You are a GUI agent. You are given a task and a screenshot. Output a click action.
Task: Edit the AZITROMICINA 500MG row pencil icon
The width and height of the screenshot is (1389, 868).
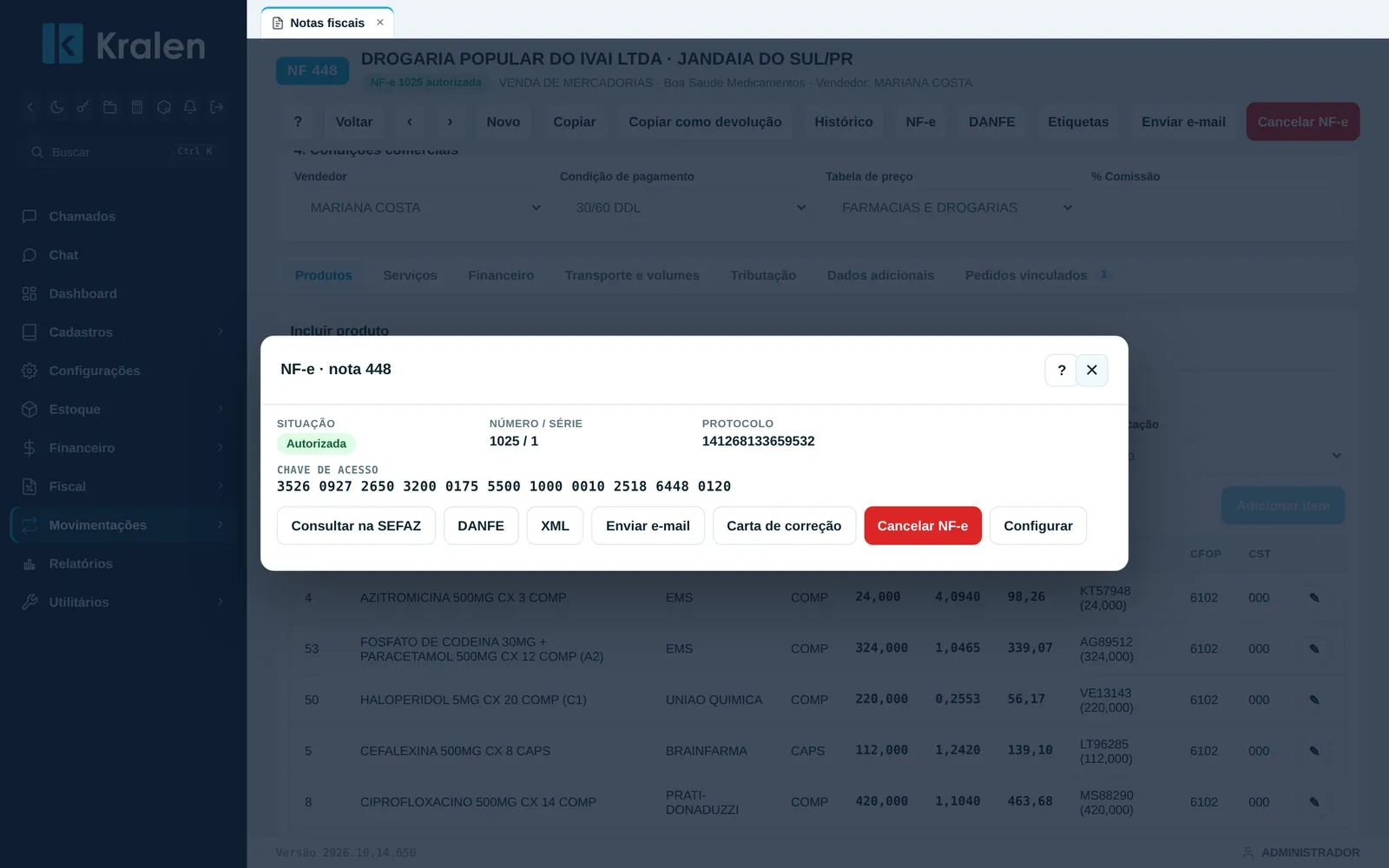pyautogui.click(x=1314, y=597)
